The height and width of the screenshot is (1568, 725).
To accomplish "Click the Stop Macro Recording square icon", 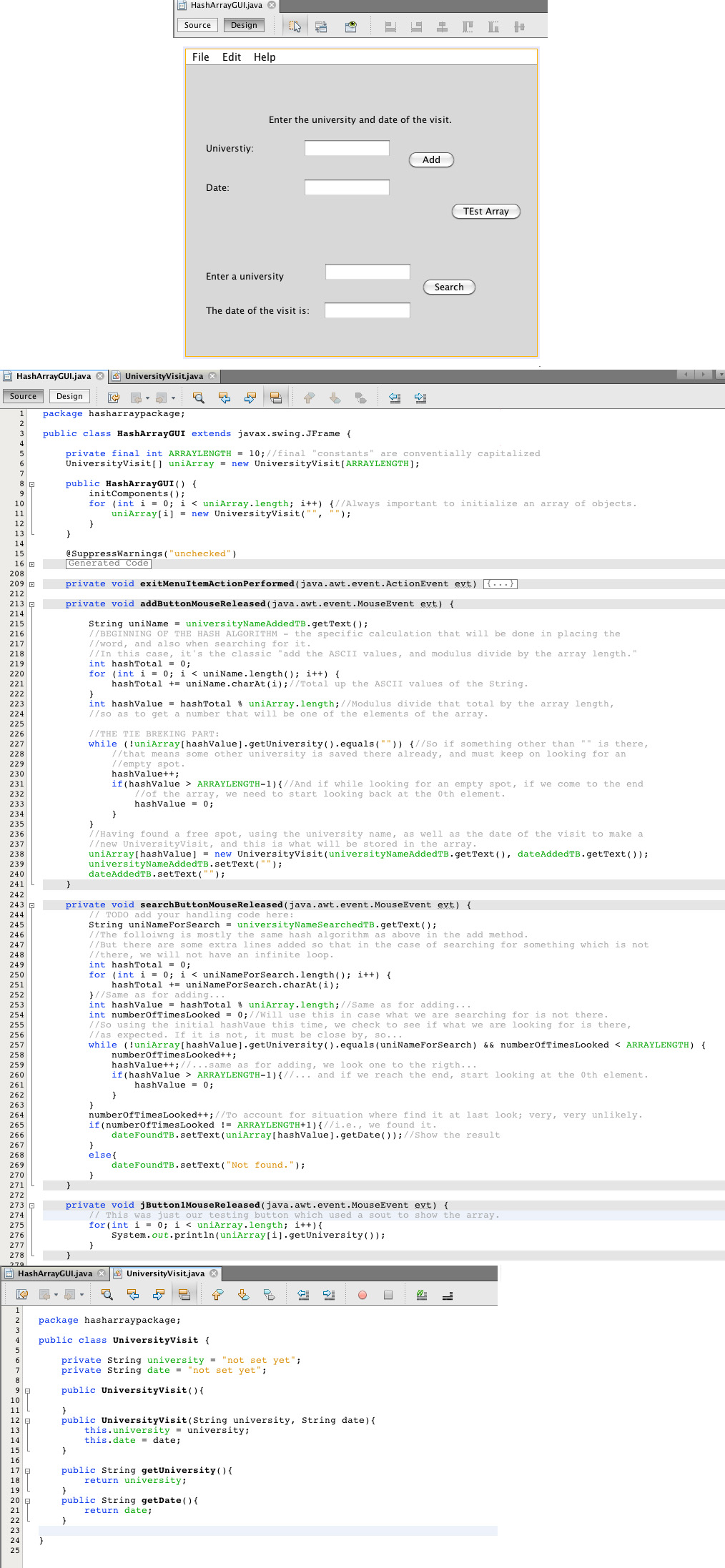I will 388,1295.
